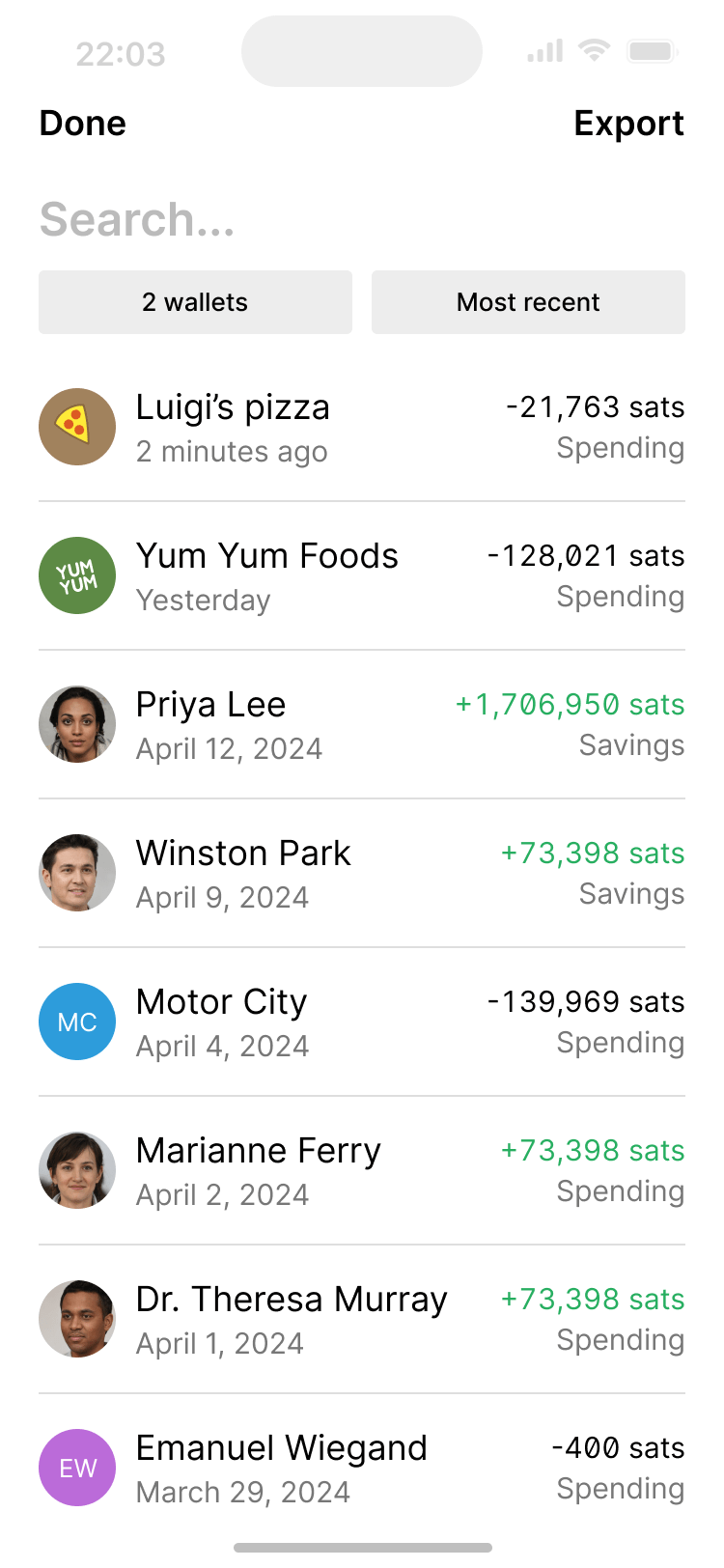The image size is (724, 1568).
Task: Tap the green Yum Yum Foods logo
Action: click(x=77, y=575)
